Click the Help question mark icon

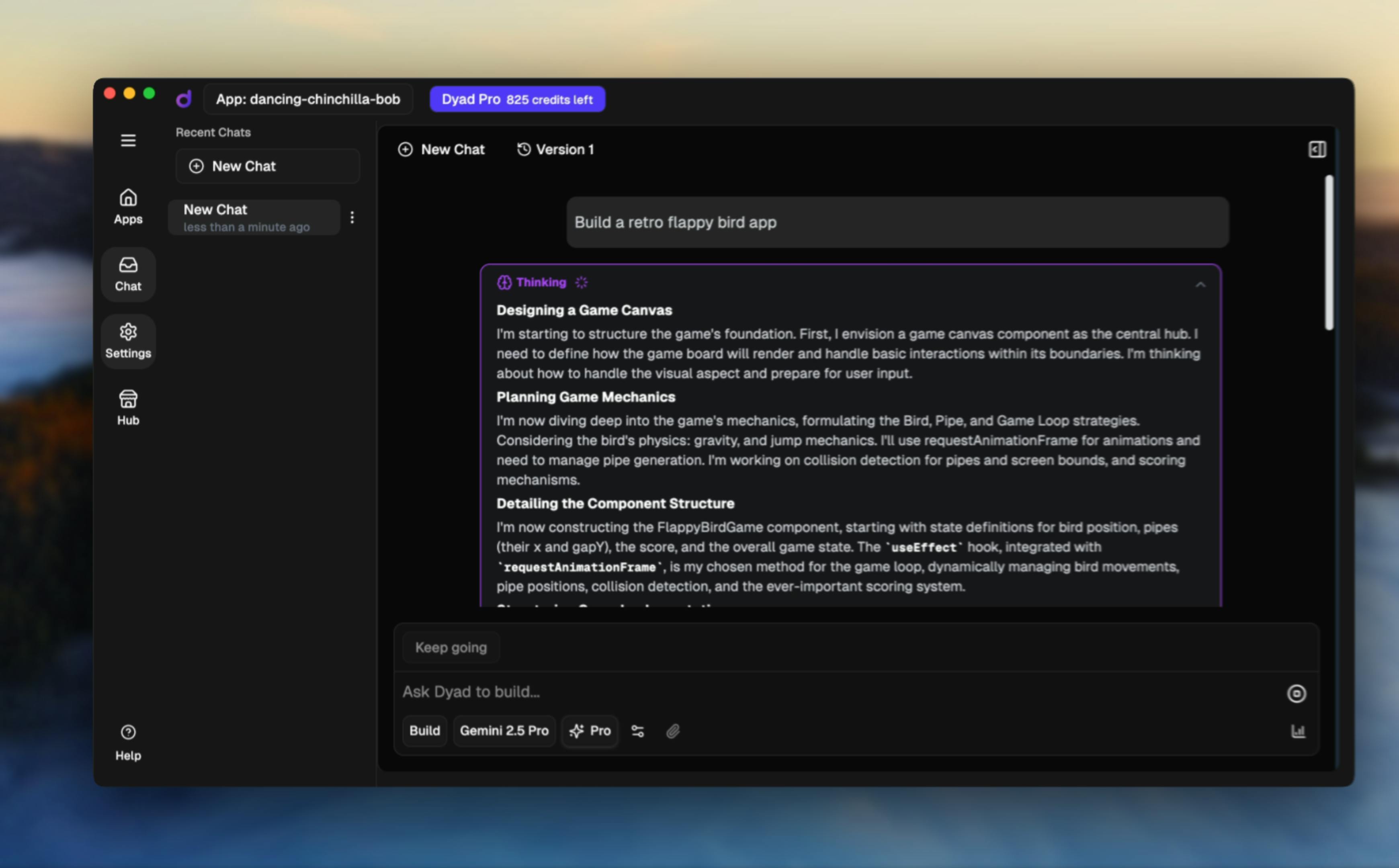click(128, 732)
